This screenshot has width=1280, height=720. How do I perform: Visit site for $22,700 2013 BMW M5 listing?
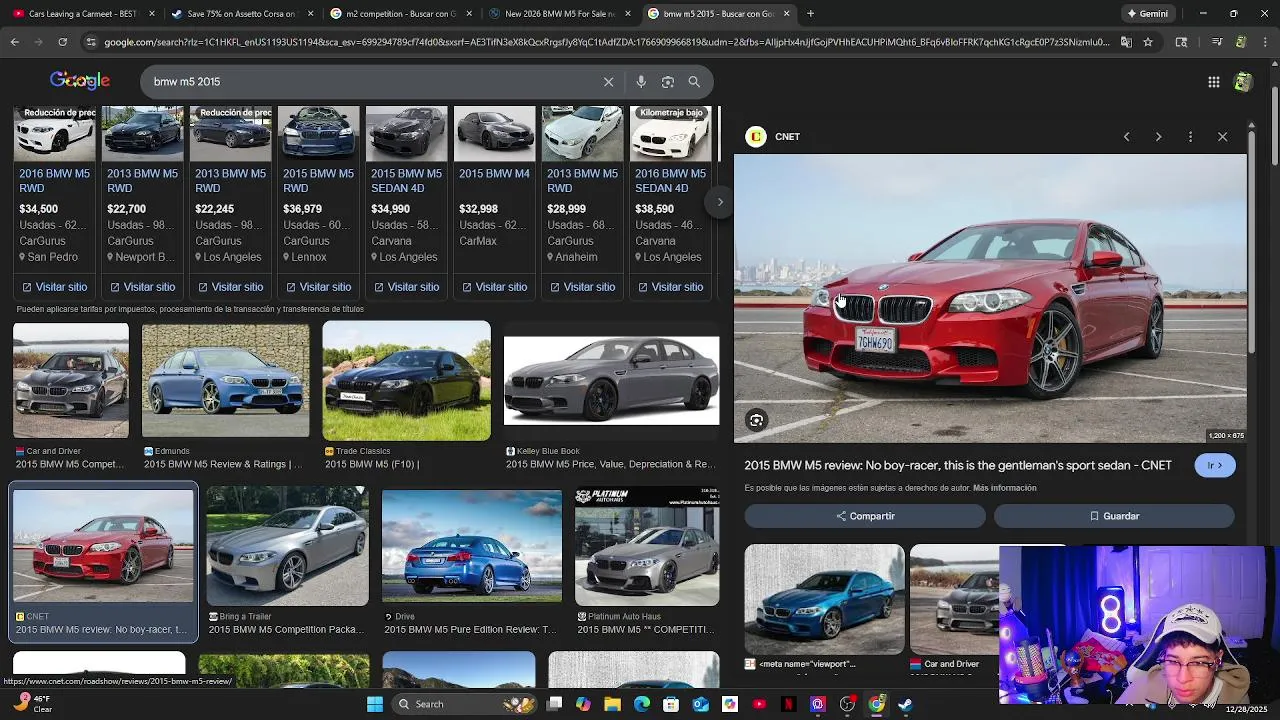point(143,287)
